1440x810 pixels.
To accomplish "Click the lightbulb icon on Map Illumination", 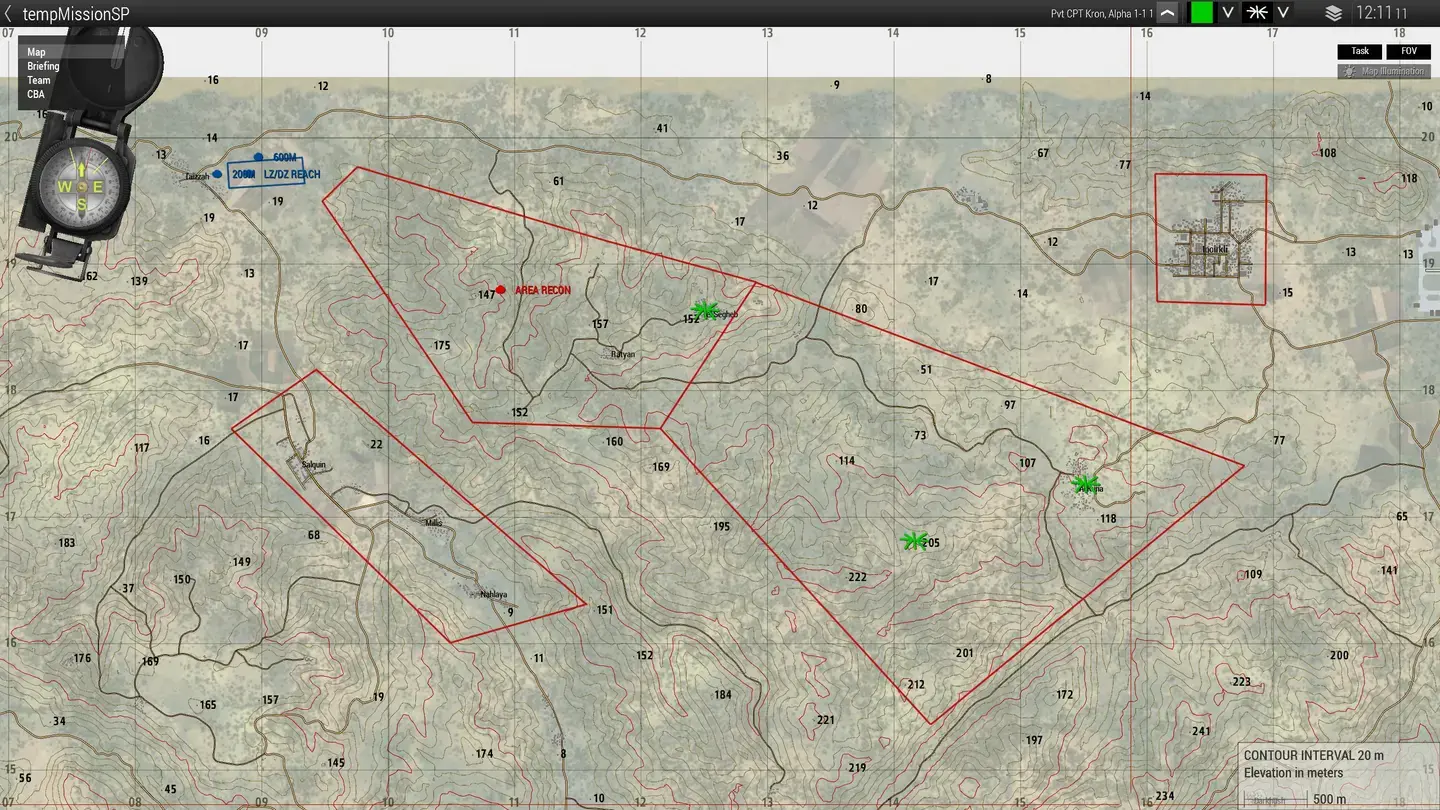I will coord(1347,71).
